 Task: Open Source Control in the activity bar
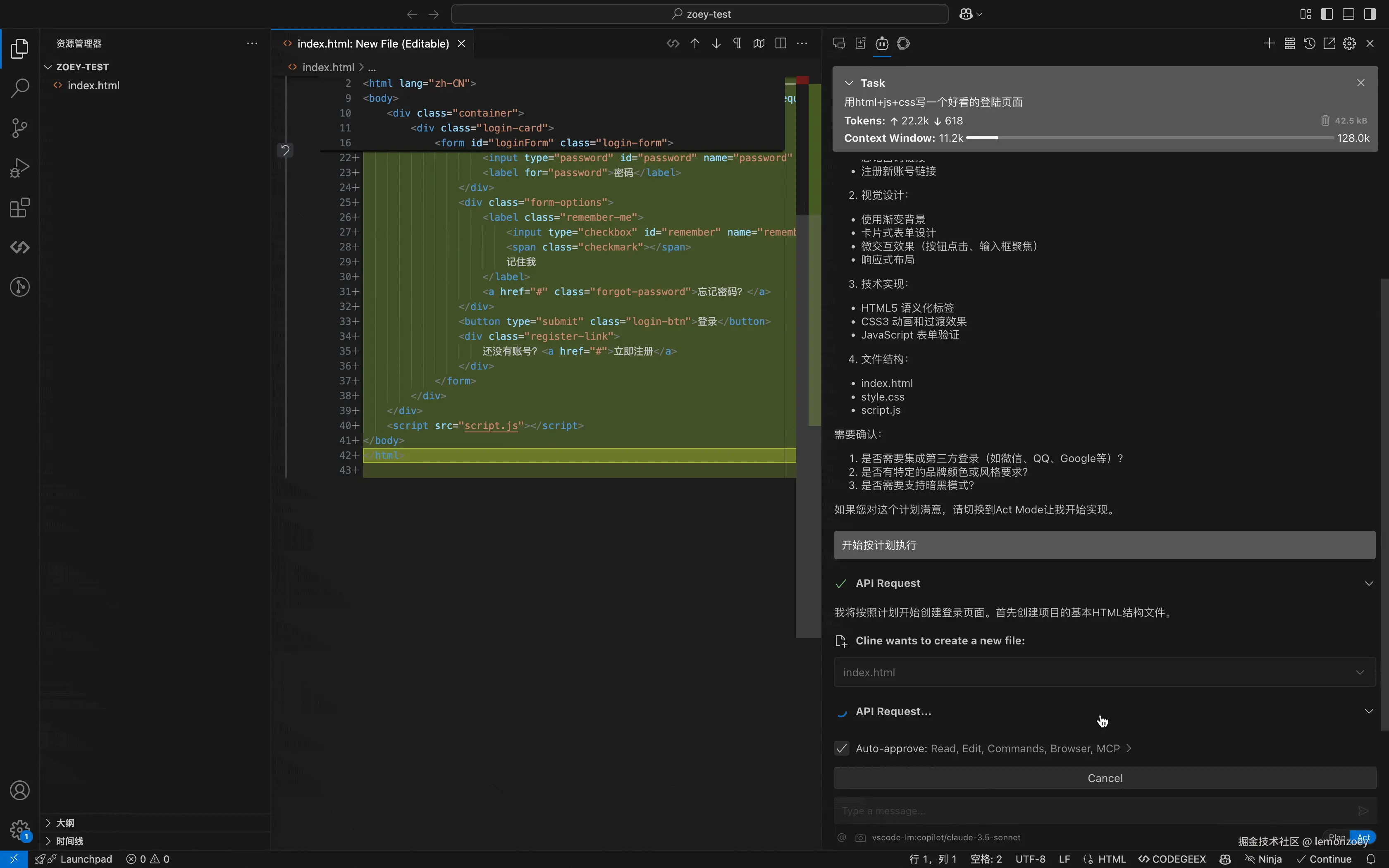click(x=19, y=127)
